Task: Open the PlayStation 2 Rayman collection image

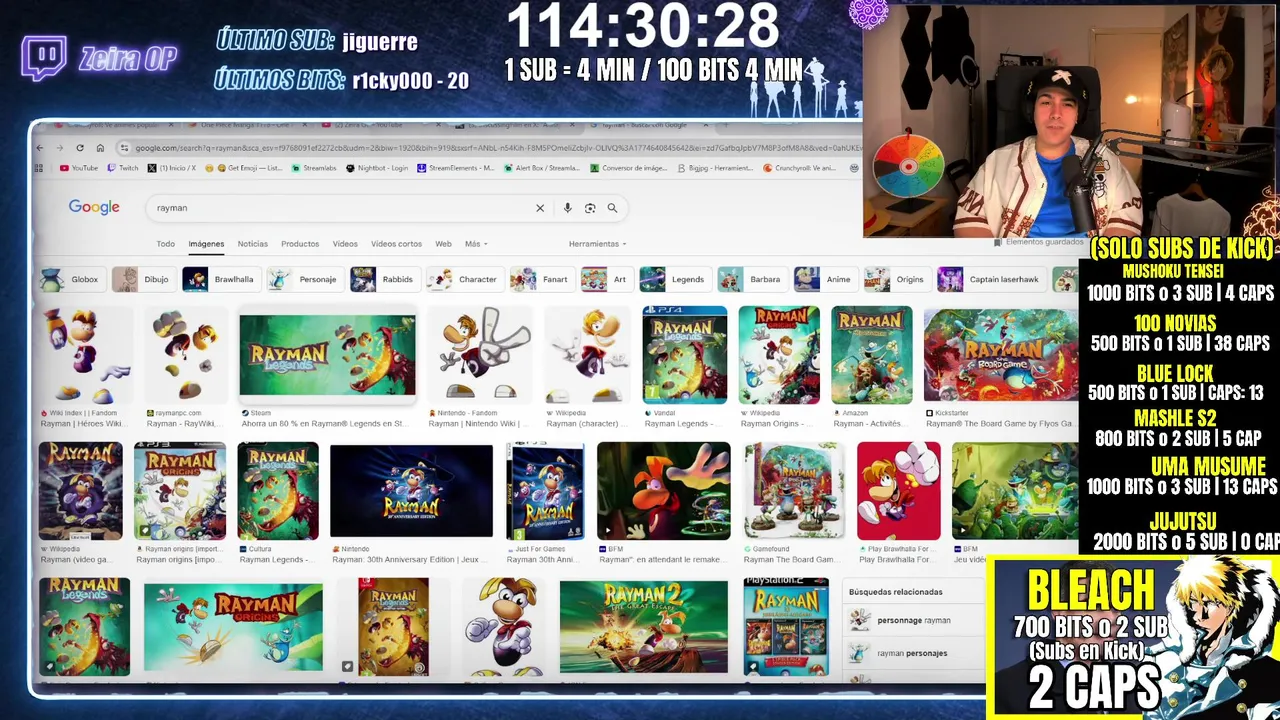Action: pos(786,627)
